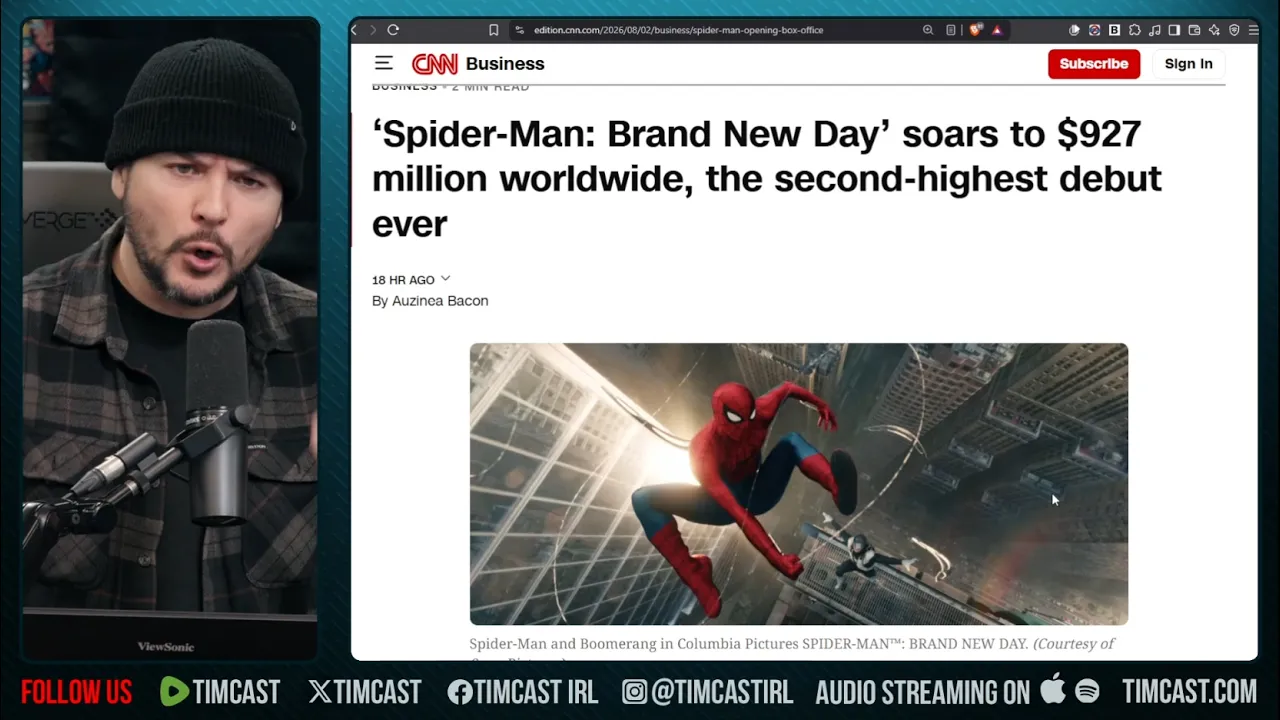Click the FOLLOW US banner text

[76, 692]
